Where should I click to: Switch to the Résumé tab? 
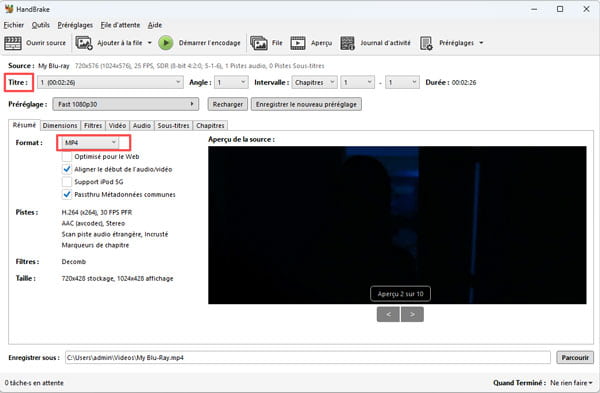pyautogui.click(x=24, y=125)
